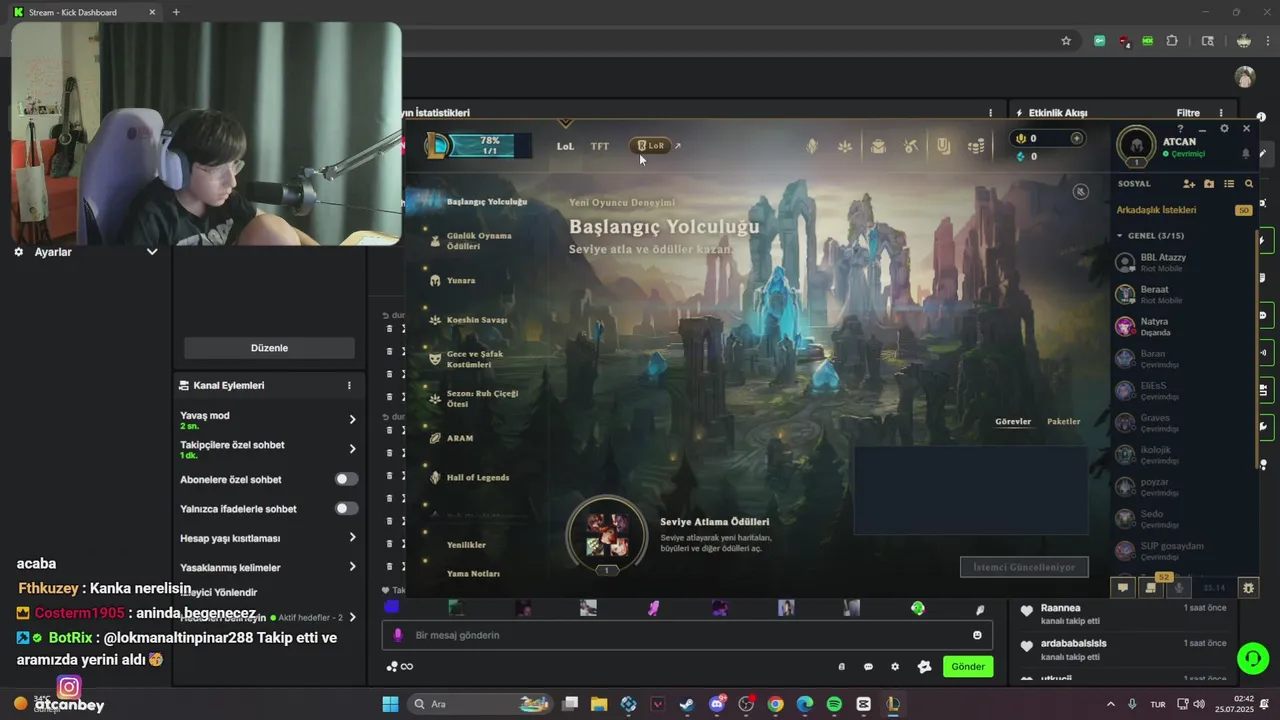This screenshot has width=1280, height=720.
Task: Click the lotus event icon in client
Action: pyautogui.click(x=845, y=147)
